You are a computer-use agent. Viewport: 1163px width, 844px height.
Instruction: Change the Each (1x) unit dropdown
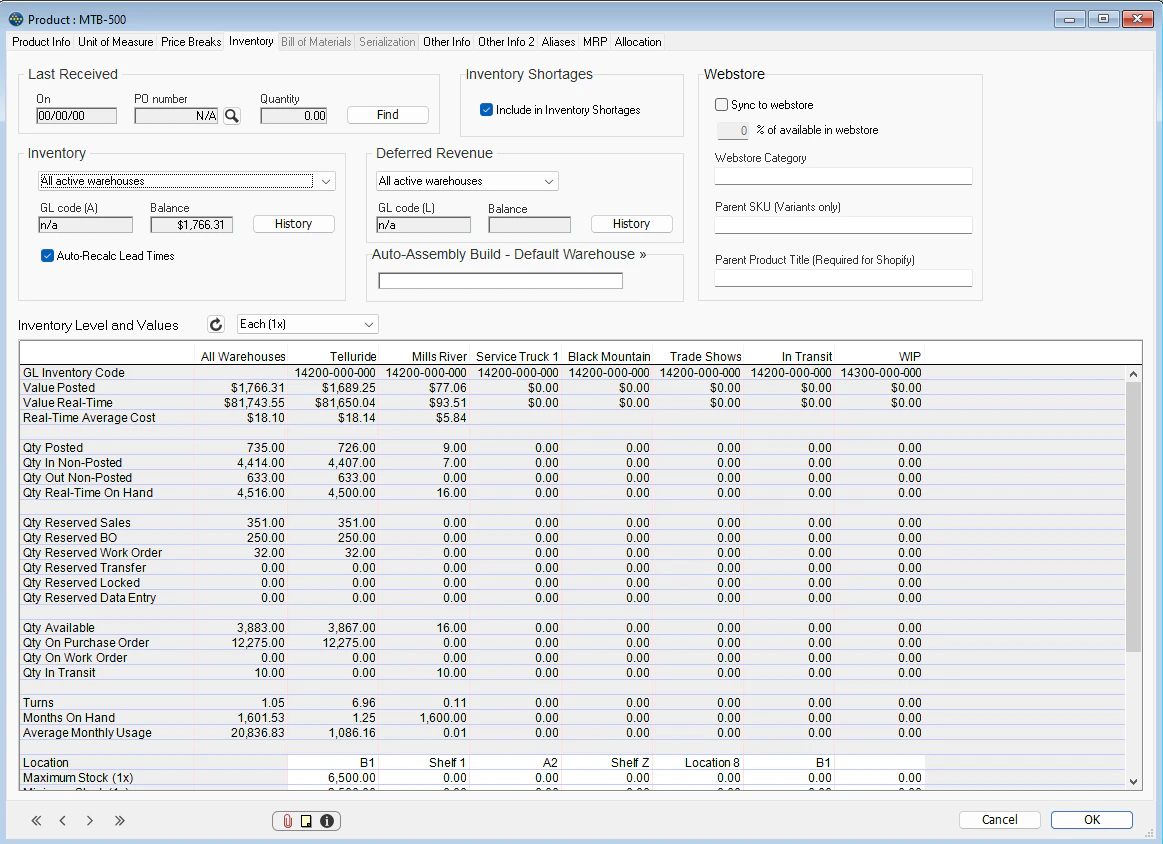370,324
